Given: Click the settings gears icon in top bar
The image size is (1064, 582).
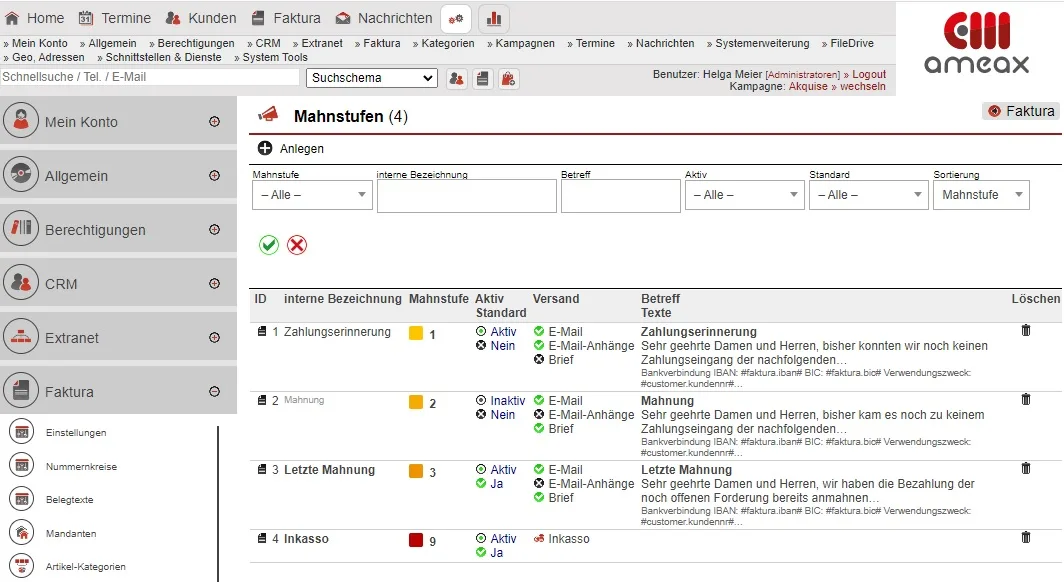Looking at the screenshot, I should [456, 18].
